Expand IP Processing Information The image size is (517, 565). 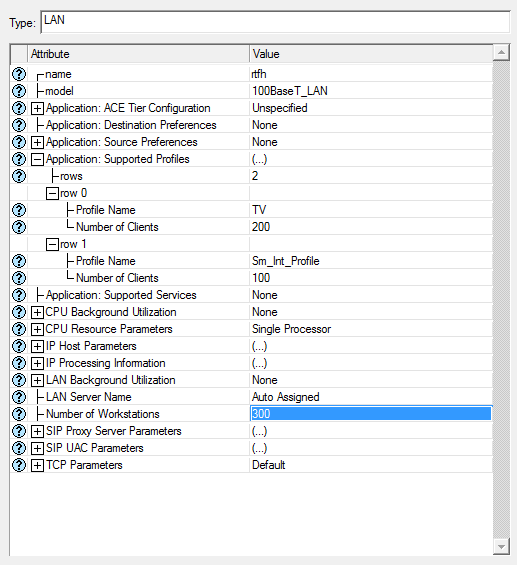pos(37,364)
